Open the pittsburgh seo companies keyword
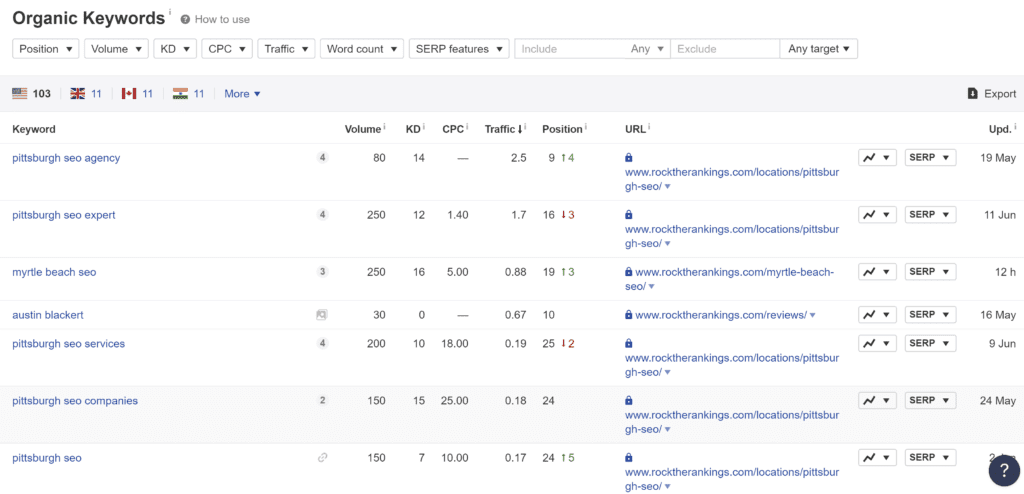 75,401
